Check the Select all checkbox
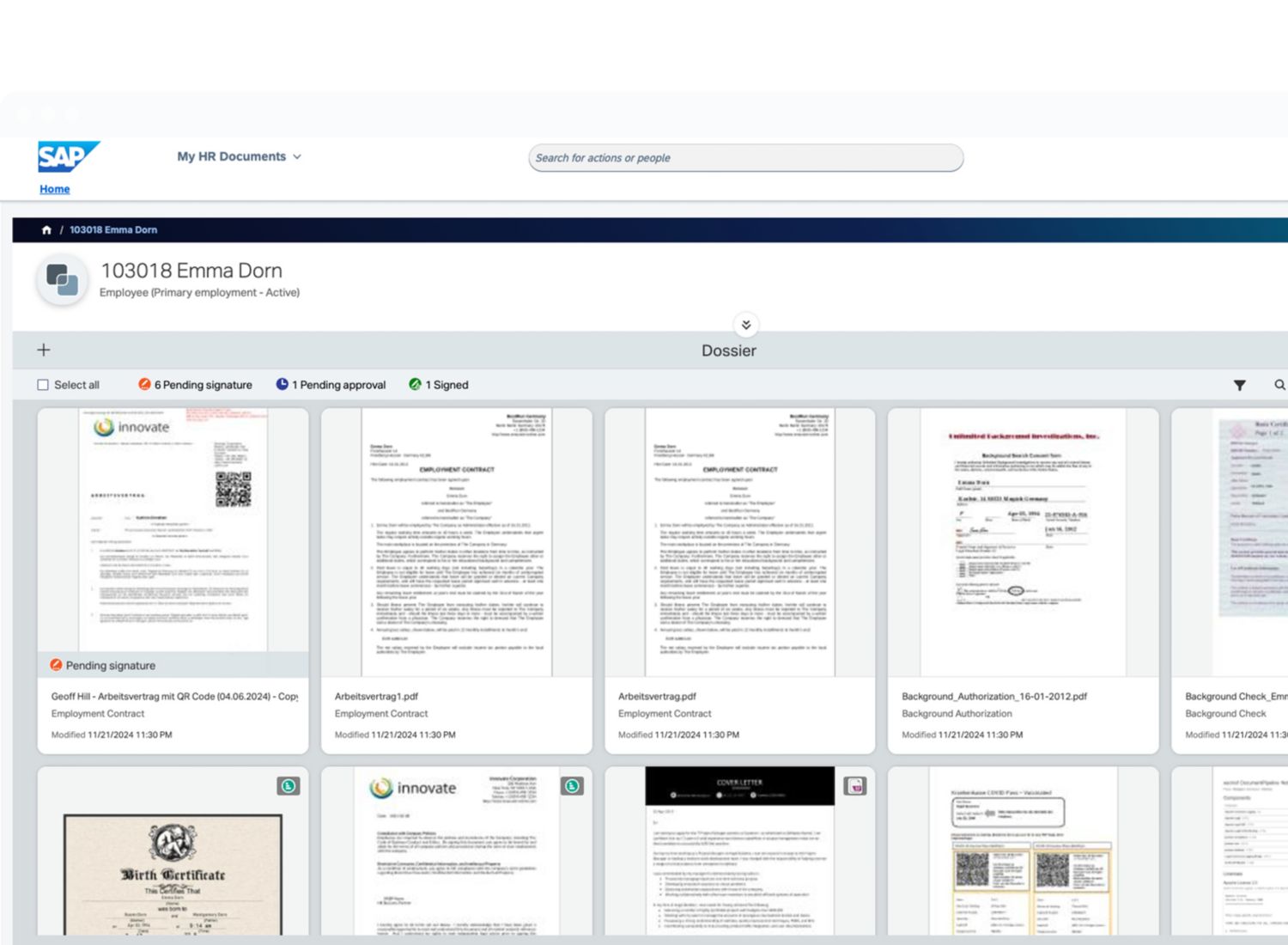 (43, 386)
